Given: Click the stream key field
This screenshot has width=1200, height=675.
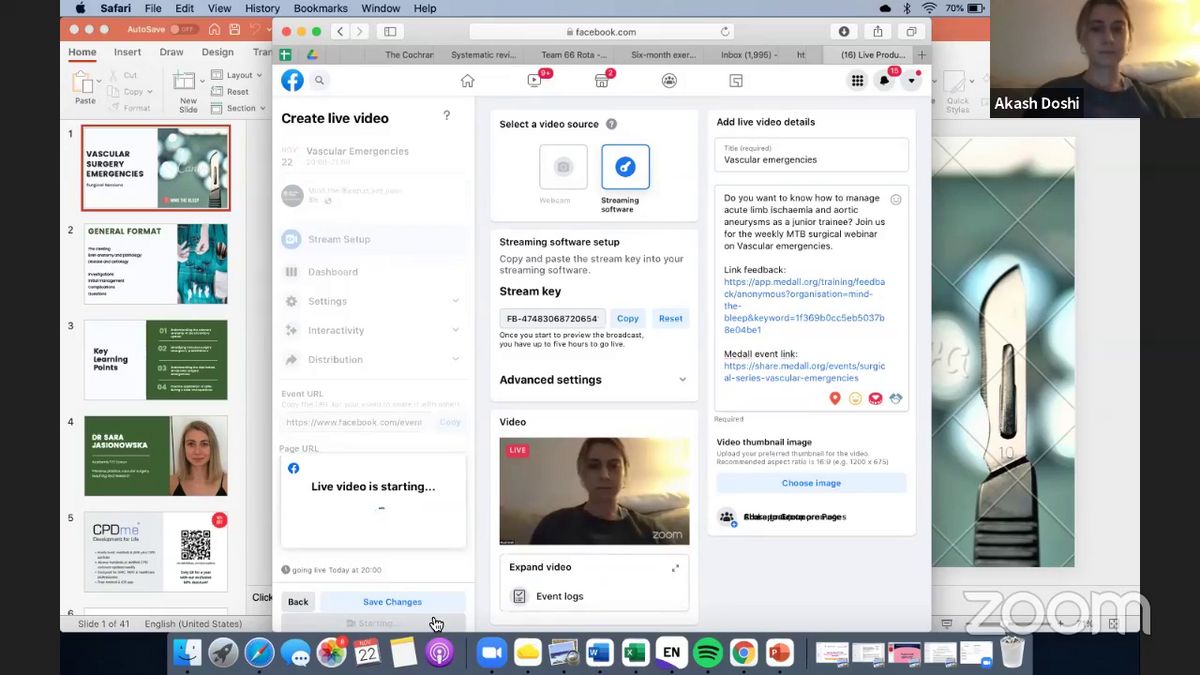Looking at the screenshot, I should tap(552, 318).
